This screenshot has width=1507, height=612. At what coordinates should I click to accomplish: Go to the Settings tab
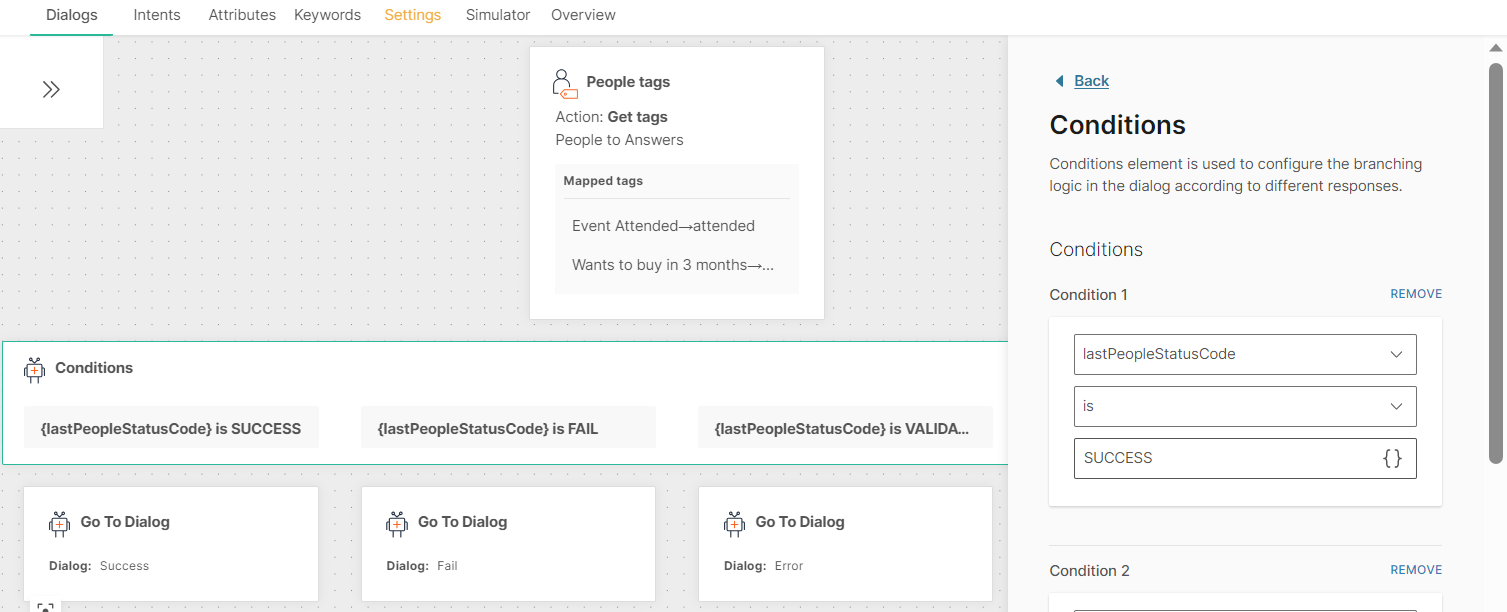[412, 15]
